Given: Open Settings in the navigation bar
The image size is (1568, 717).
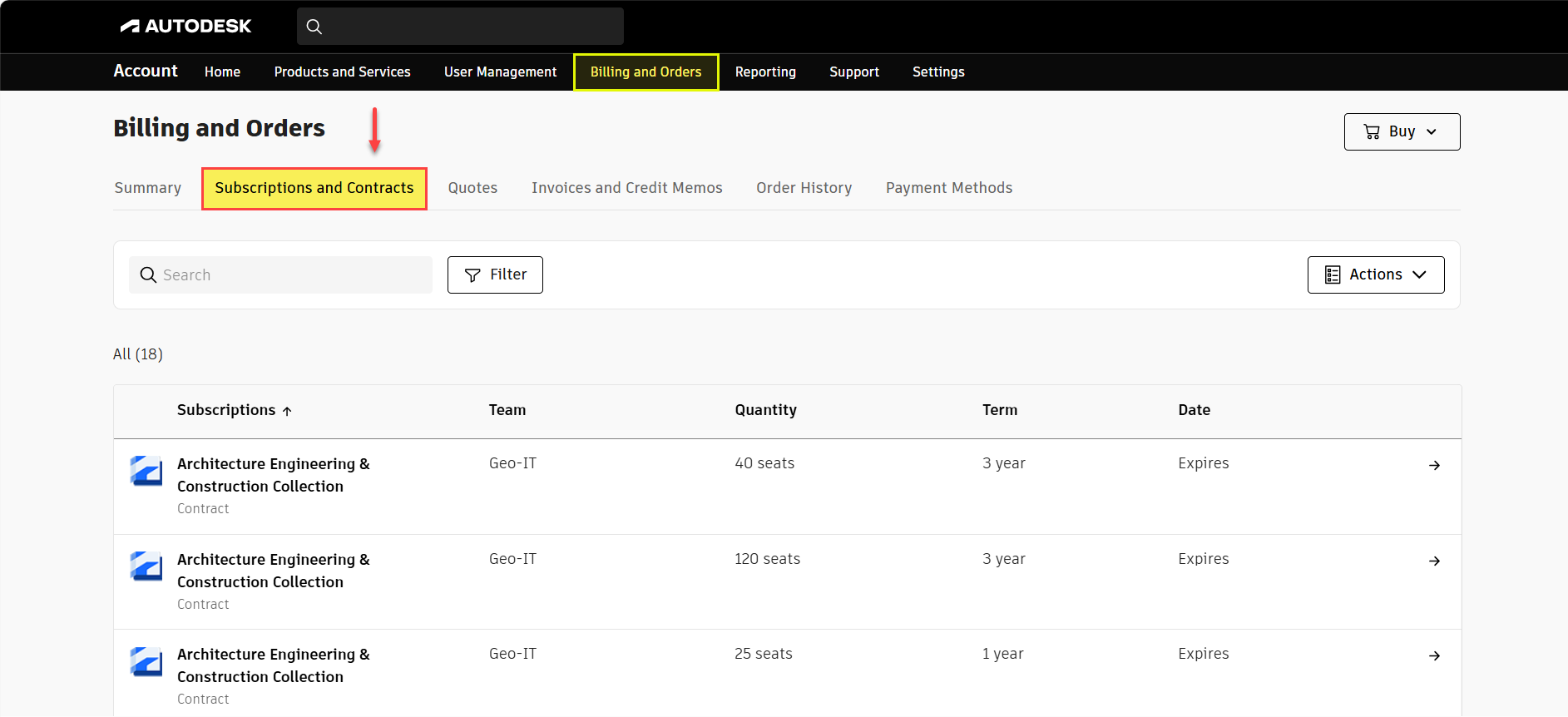Looking at the screenshot, I should [938, 72].
